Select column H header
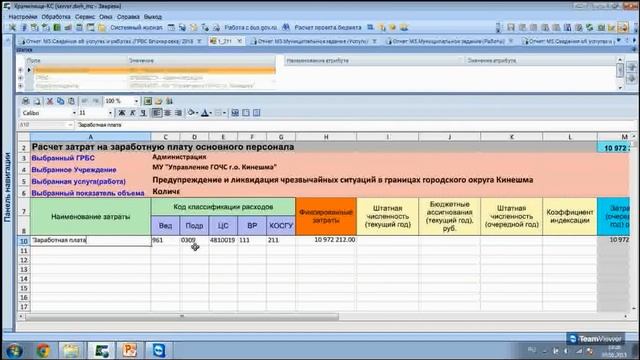This screenshot has width=640, height=360. [326, 137]
